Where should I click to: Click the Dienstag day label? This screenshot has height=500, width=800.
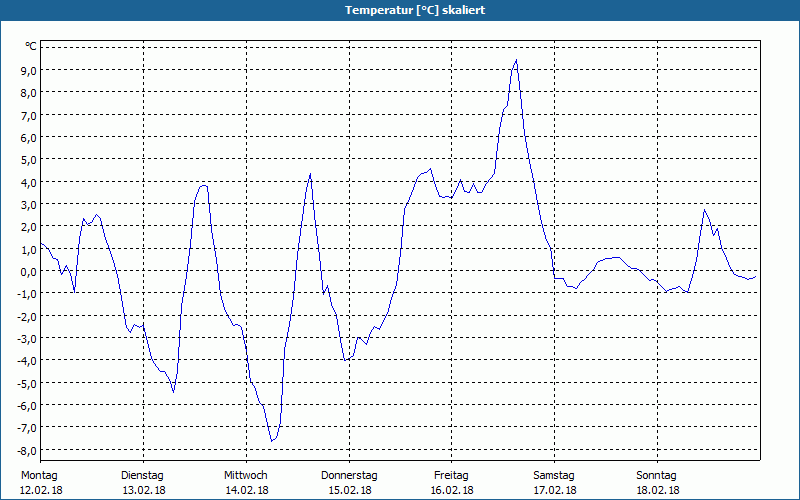(x=142, y=476)
